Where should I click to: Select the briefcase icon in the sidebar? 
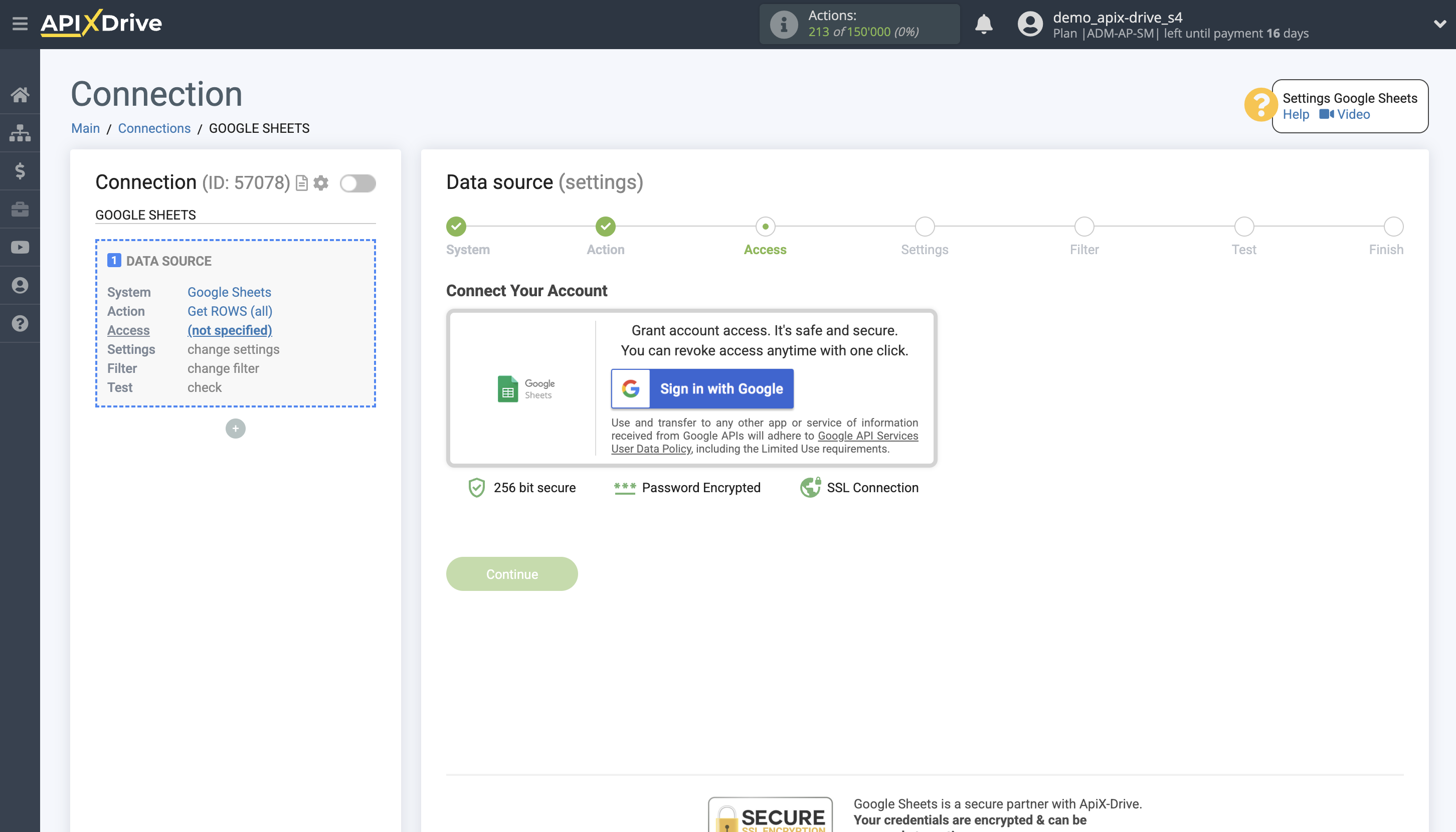(20, 209)
